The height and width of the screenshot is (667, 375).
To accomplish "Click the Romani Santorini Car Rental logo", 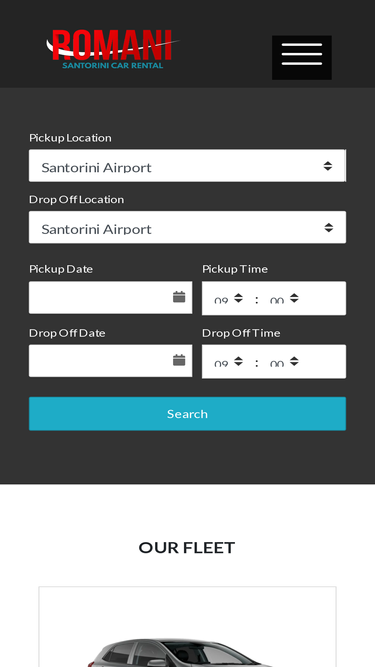I will click(x=112, y=49).
